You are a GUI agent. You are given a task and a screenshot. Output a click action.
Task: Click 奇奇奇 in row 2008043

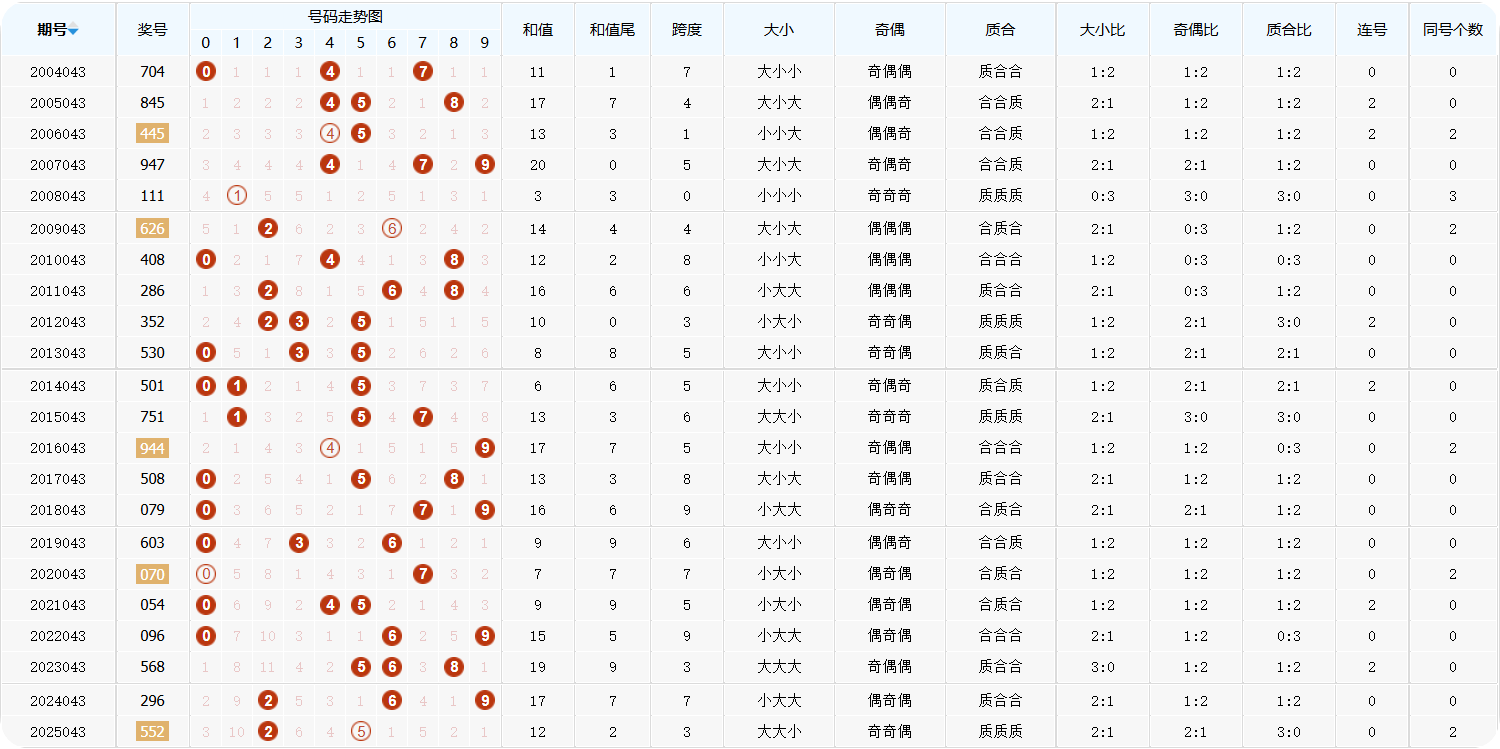coord(889,196)
